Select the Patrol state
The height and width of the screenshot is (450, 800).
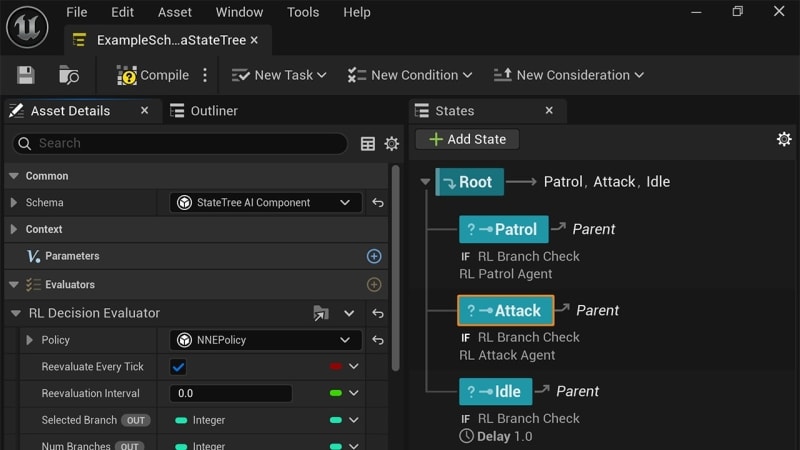[504, 229]
